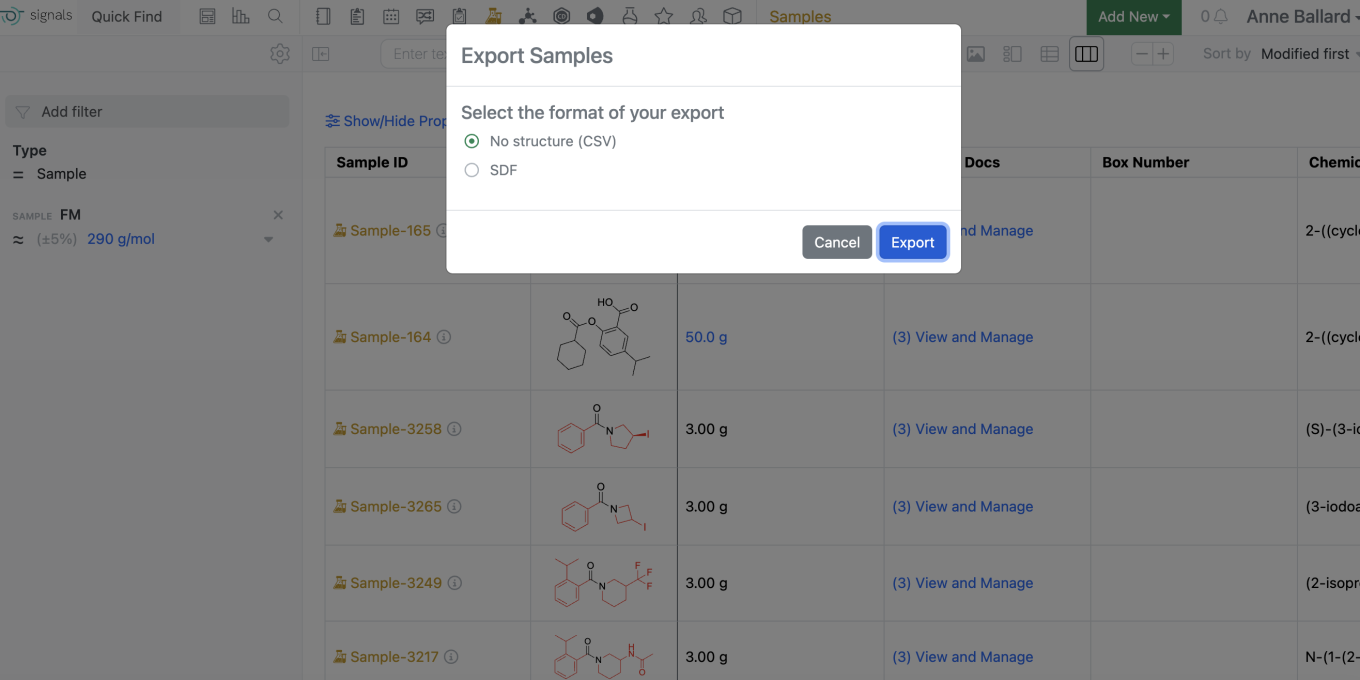
Task: Click the Export button in dialog
Action: [x=912, y=242]
